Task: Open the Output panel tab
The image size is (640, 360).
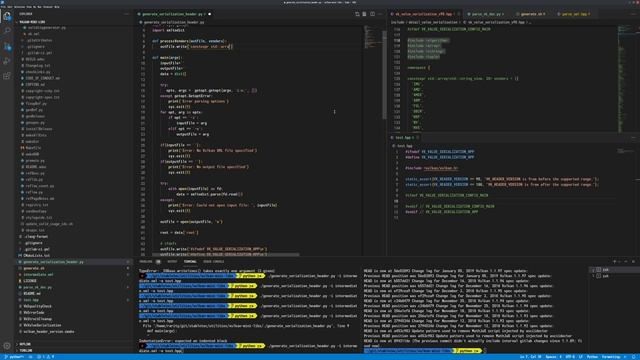Action: [172, 262]
